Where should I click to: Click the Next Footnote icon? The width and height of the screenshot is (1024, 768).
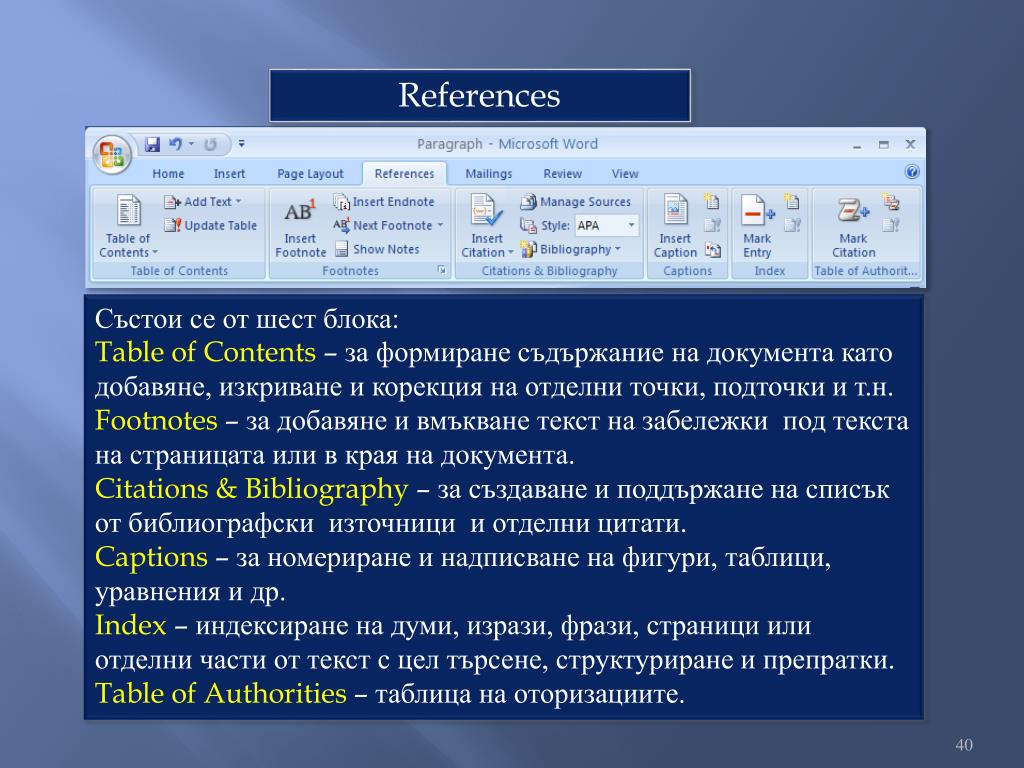[x=342, y=225]
